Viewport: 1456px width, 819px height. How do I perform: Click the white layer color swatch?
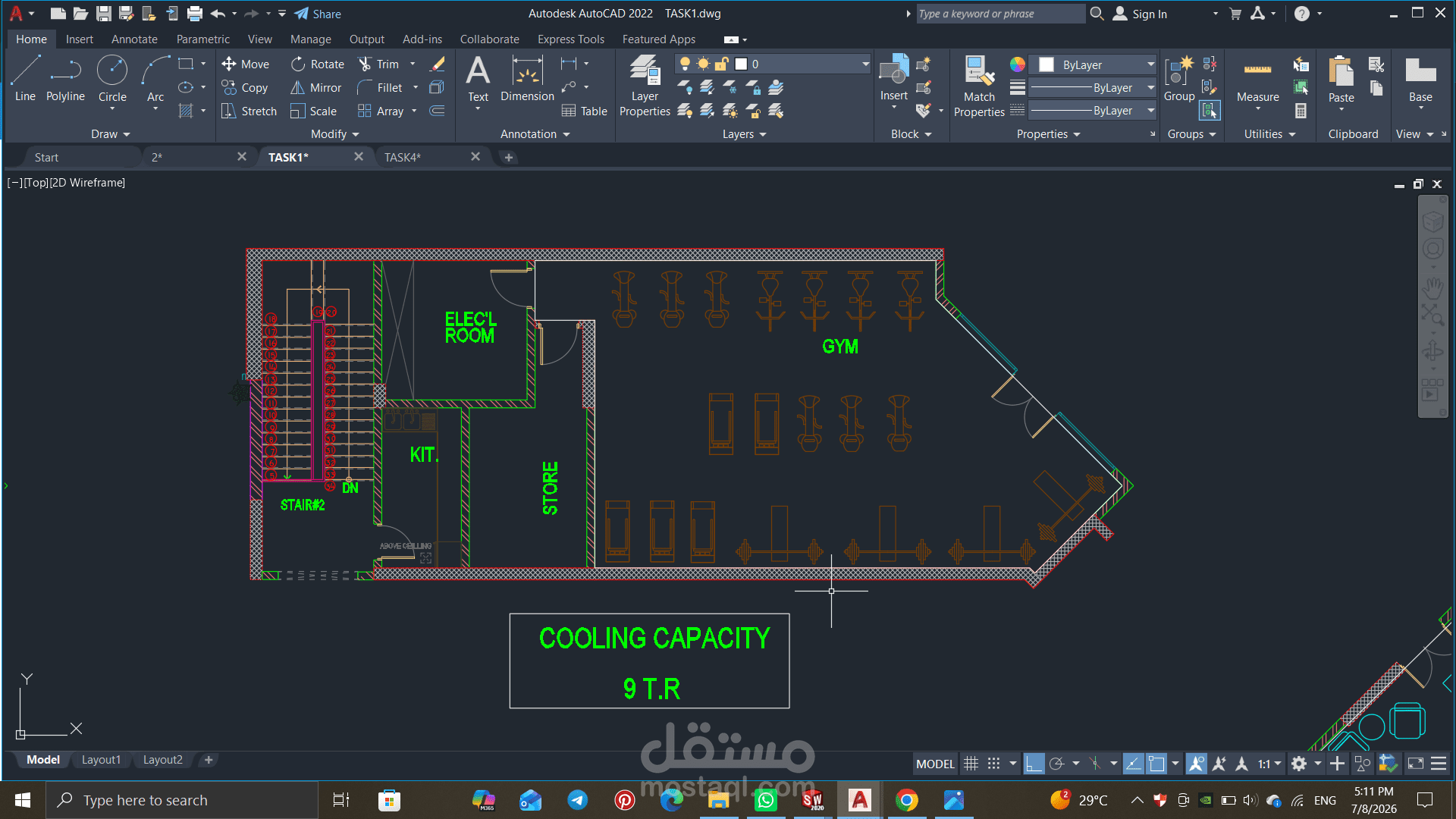pos(742,64)
